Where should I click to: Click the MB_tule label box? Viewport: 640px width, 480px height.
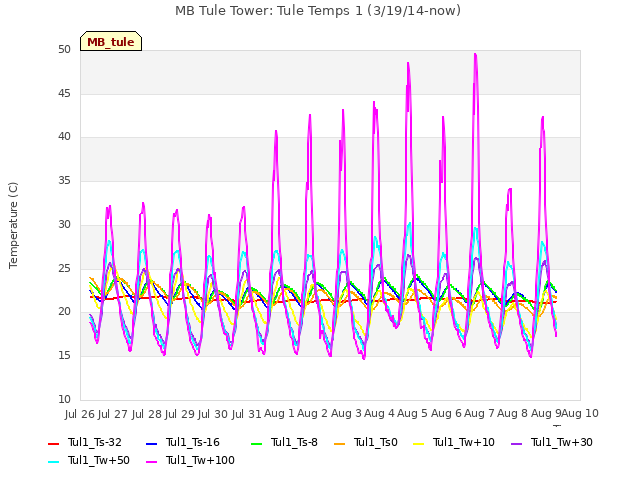[x=111, y=41]
